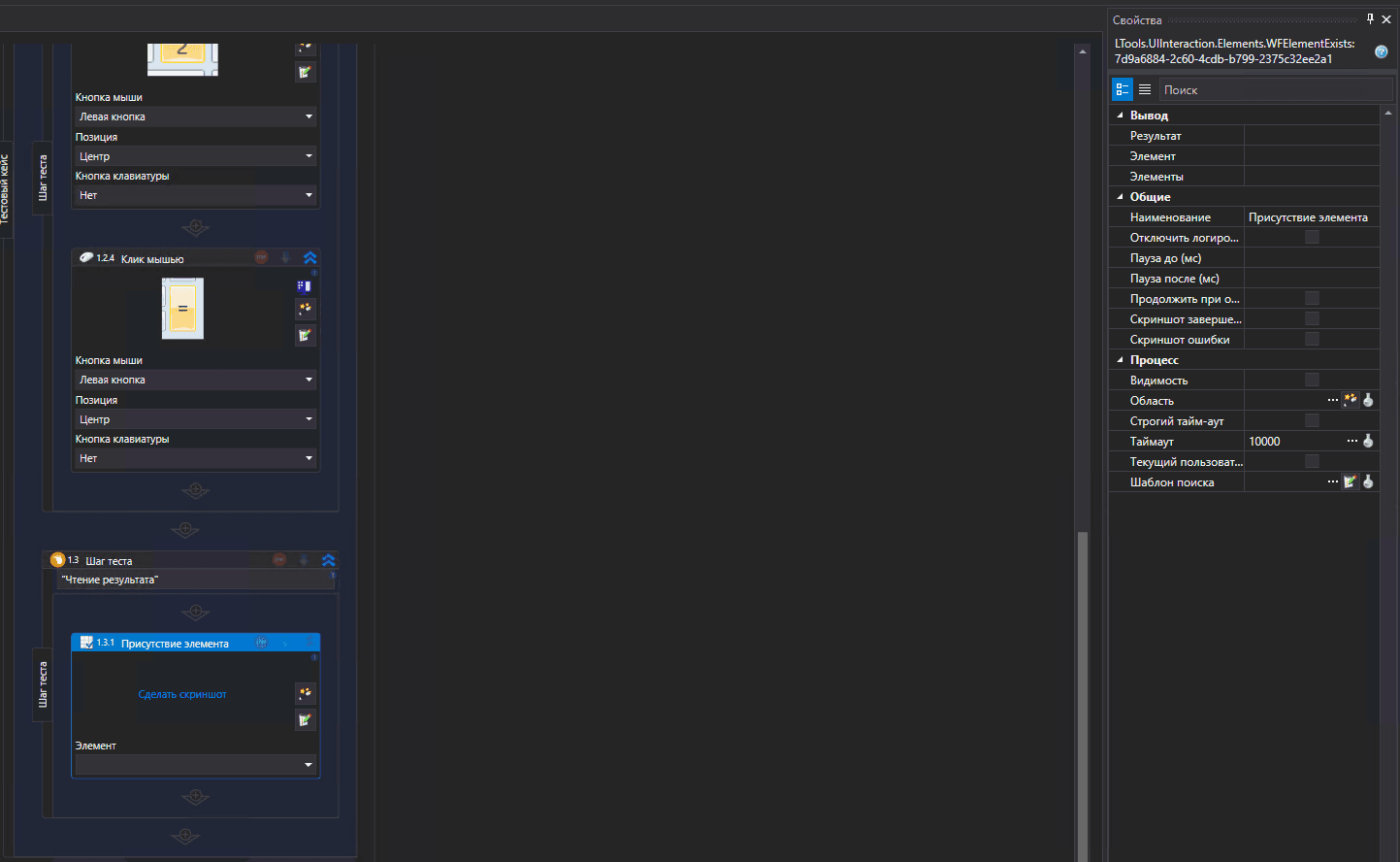Click the help icon in the Свойства header
Viewport: 1400px width, 862px height.
coord(1381,52)
